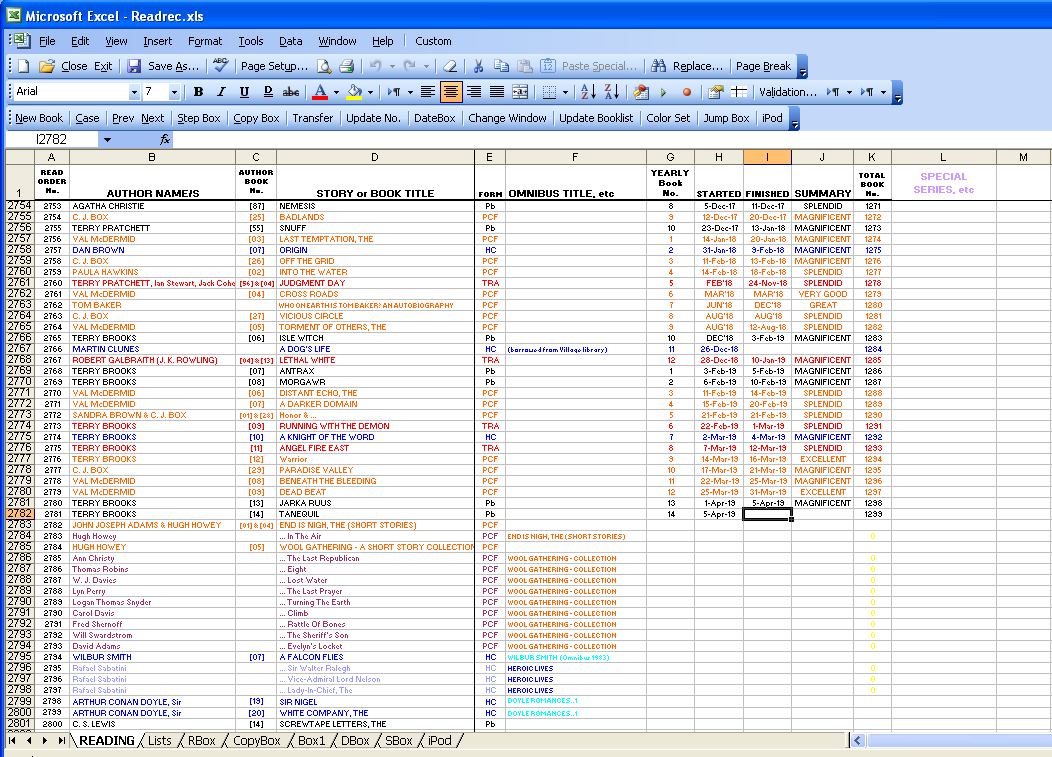This screenshot has height=757, width=1052.
Task: Open the Name Box dropdown arrow
Action: (x=107, y=140)
